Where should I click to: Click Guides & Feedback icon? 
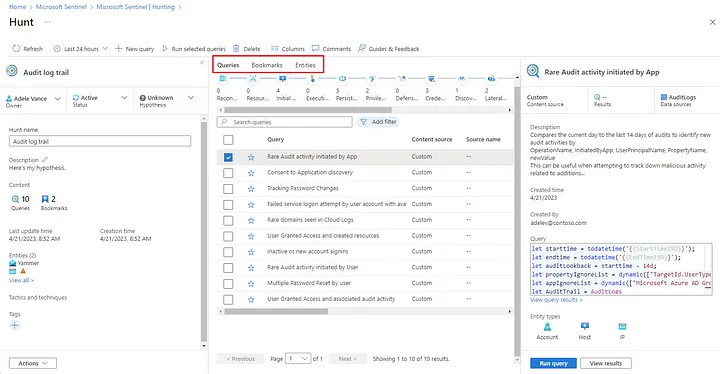click(362, 48)
